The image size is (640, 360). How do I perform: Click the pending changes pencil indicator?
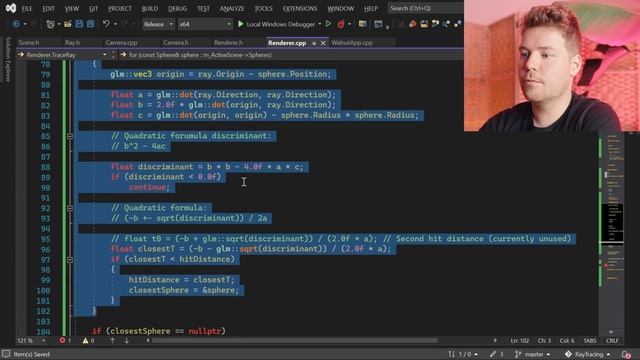[x=497, y=354]
